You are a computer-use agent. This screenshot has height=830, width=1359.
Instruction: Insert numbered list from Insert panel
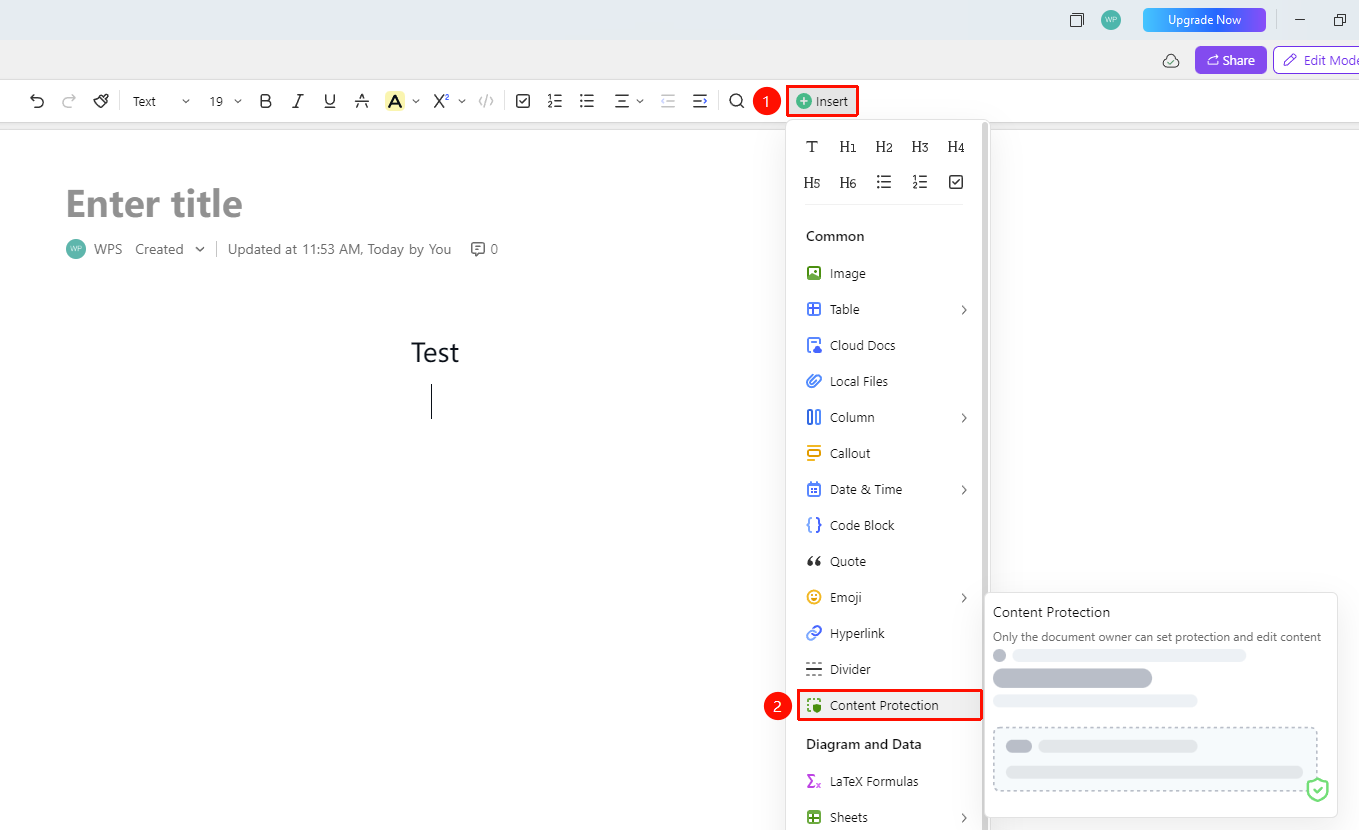pyautogui.click(x=920, y=182)
